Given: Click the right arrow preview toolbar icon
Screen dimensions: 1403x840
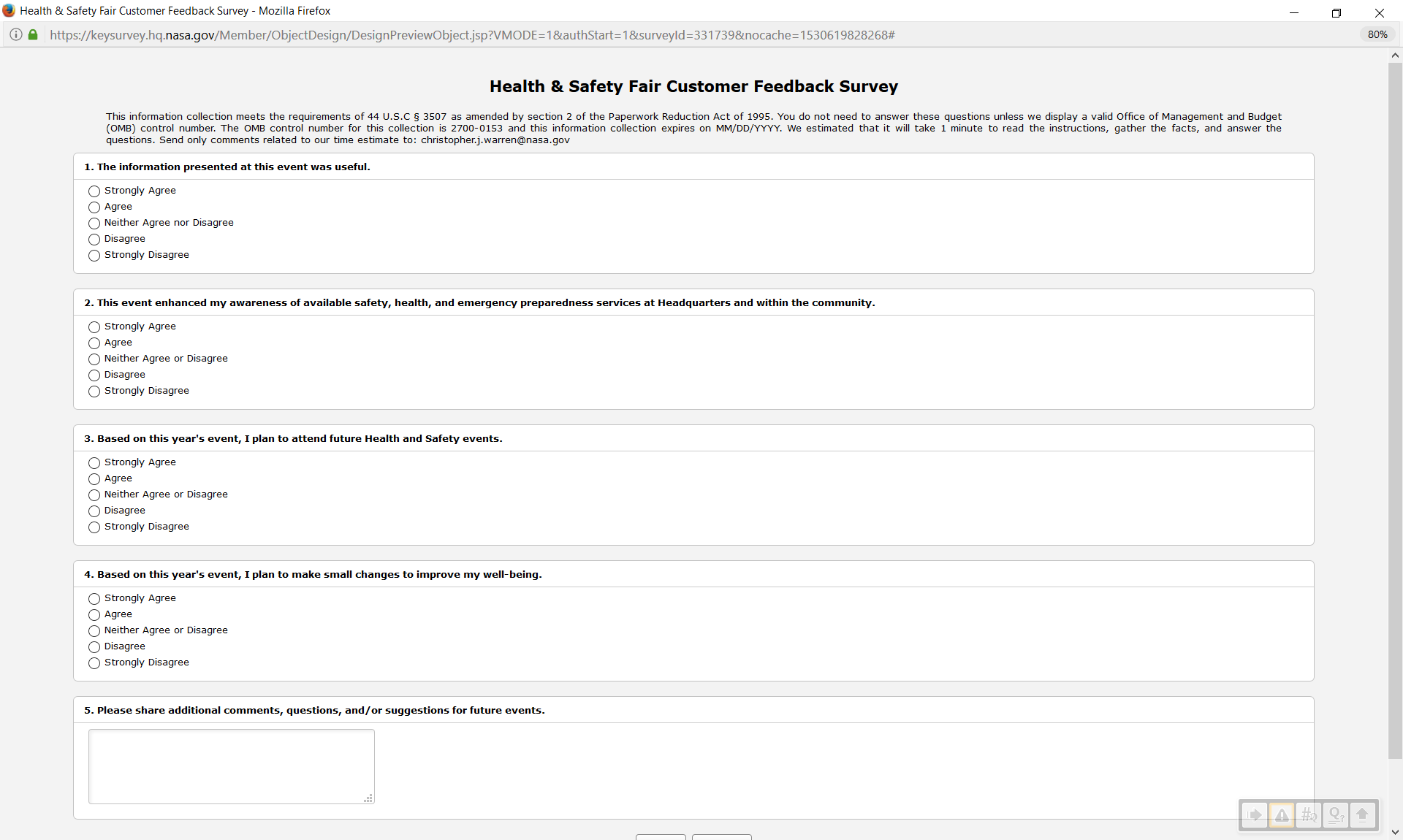Looking at the screenshot, I should point(1255,815).
